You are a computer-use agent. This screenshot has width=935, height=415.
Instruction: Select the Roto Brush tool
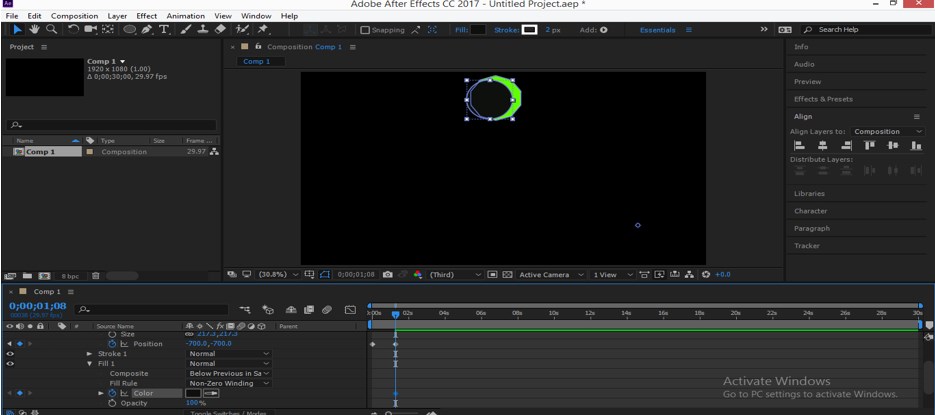coord(242,29)
